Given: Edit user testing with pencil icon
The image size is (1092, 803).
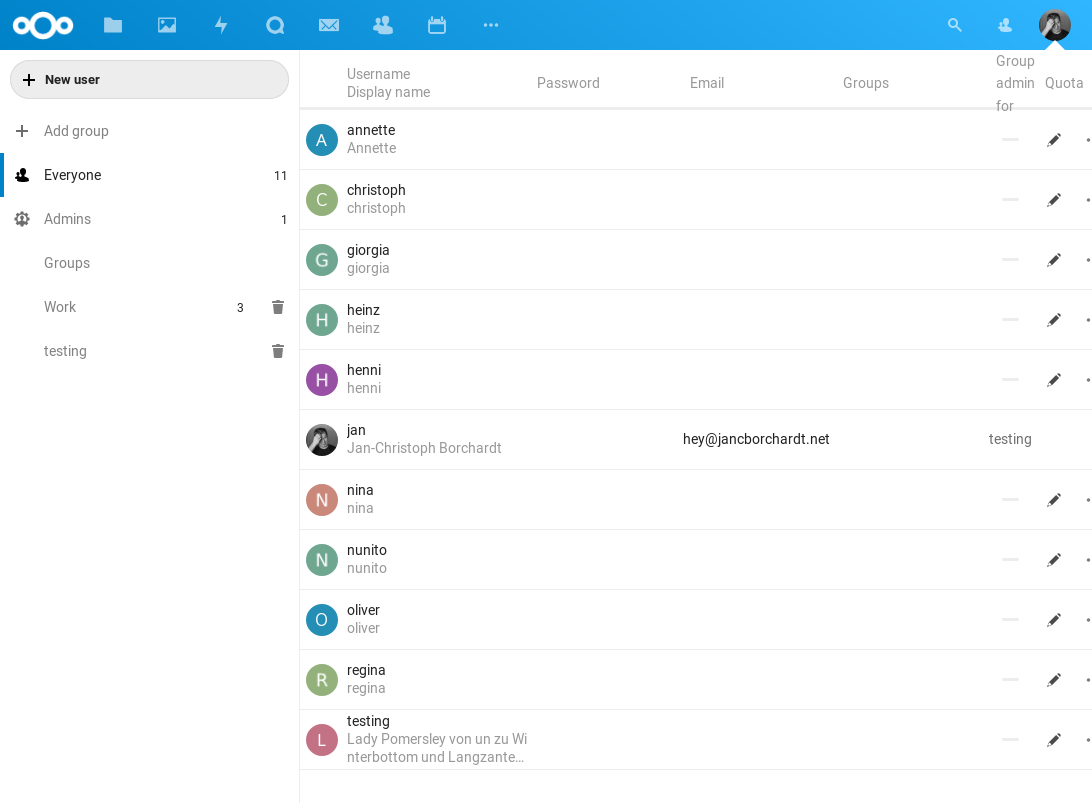Looking at the screenshot, I should tap(1054, 740).
